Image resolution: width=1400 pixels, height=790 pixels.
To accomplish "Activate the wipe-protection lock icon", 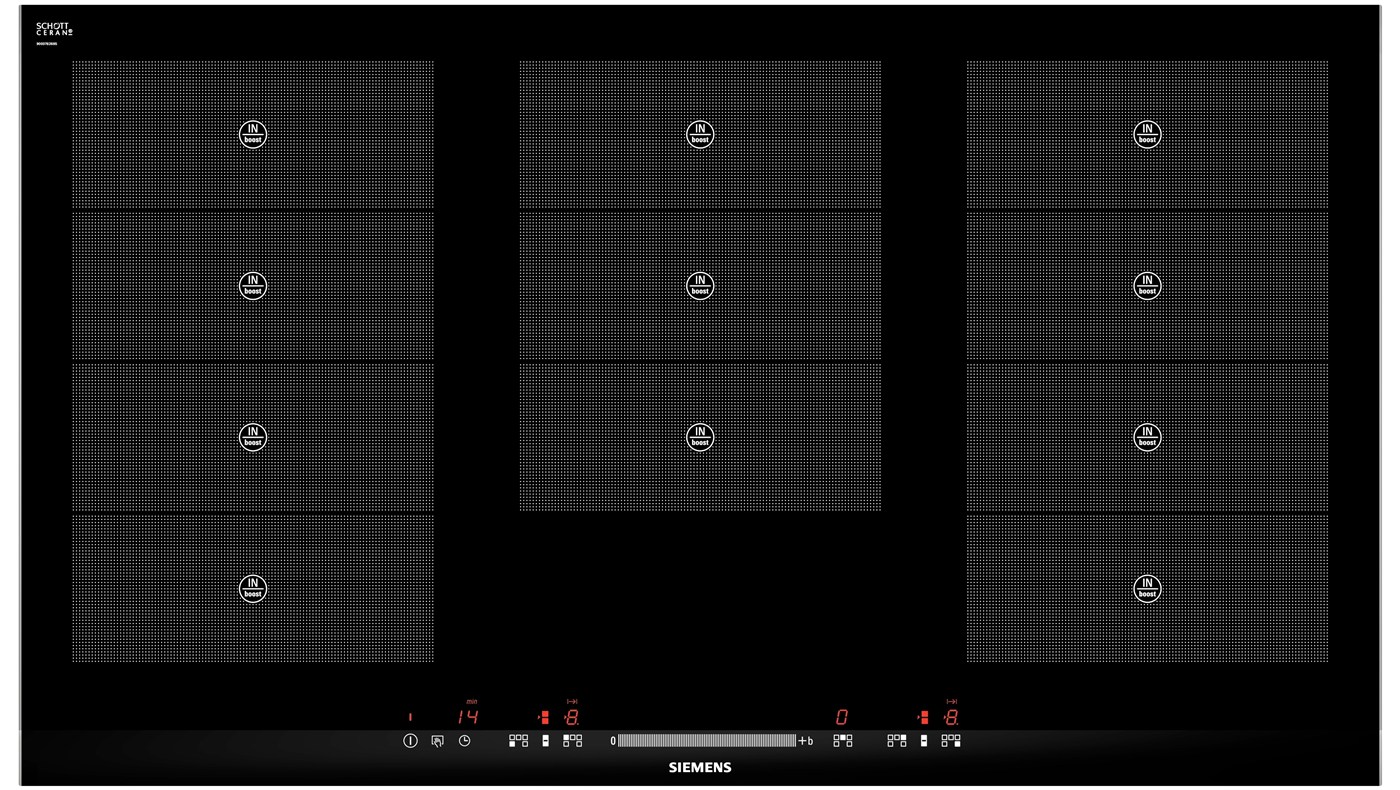I will (x=437, y=741).
